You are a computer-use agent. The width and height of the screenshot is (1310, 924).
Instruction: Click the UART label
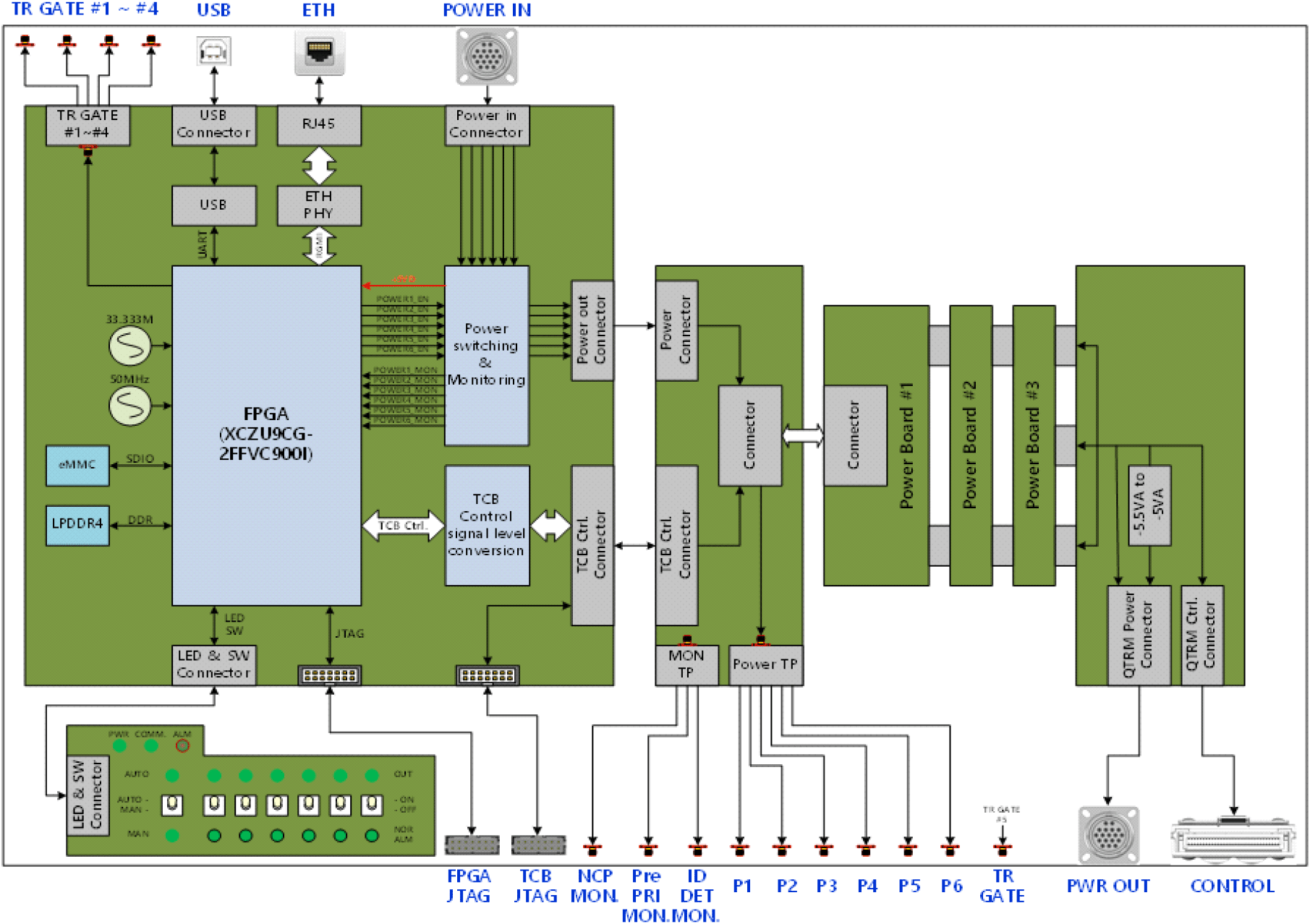tap(203, 244)
